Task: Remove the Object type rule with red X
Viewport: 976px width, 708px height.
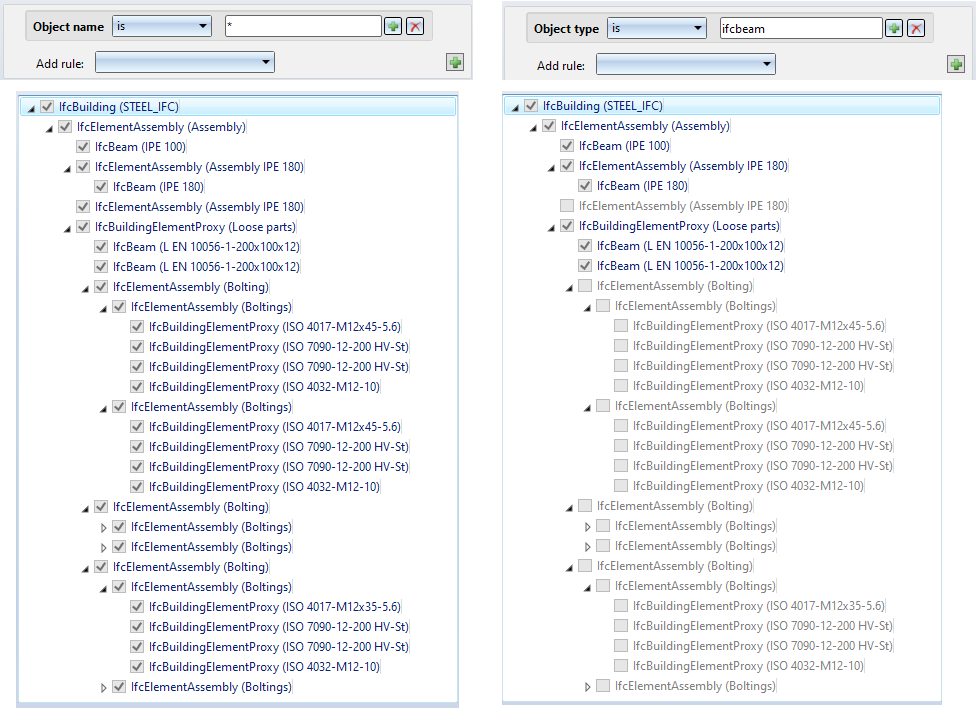Action: tap(916, 28)
